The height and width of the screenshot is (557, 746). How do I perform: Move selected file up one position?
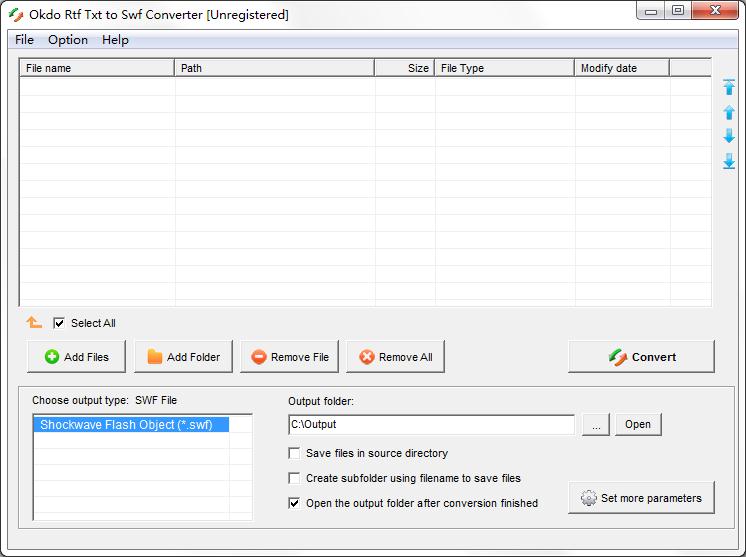729,112
